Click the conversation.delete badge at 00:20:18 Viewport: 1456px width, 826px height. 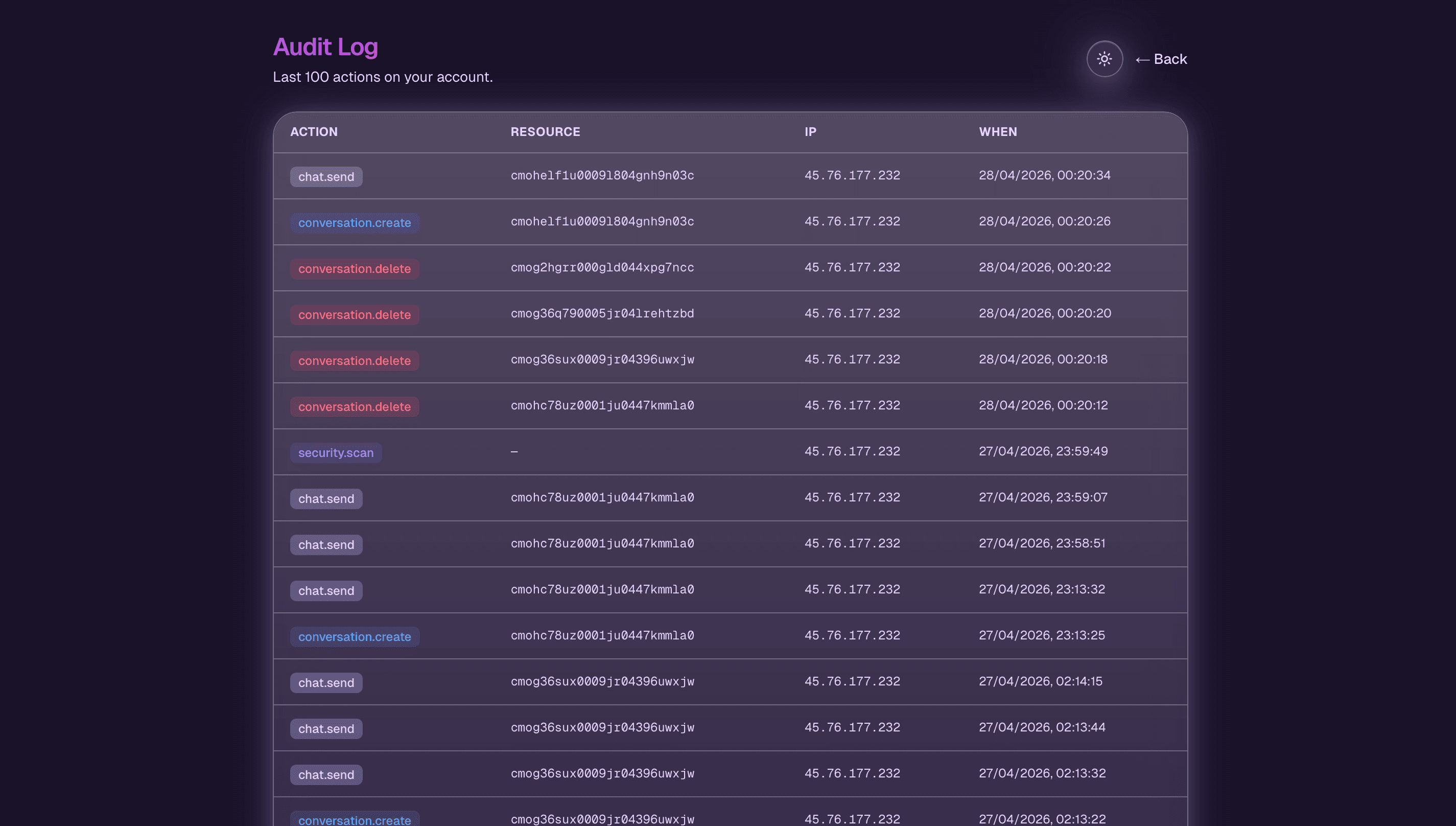[355, 360]
